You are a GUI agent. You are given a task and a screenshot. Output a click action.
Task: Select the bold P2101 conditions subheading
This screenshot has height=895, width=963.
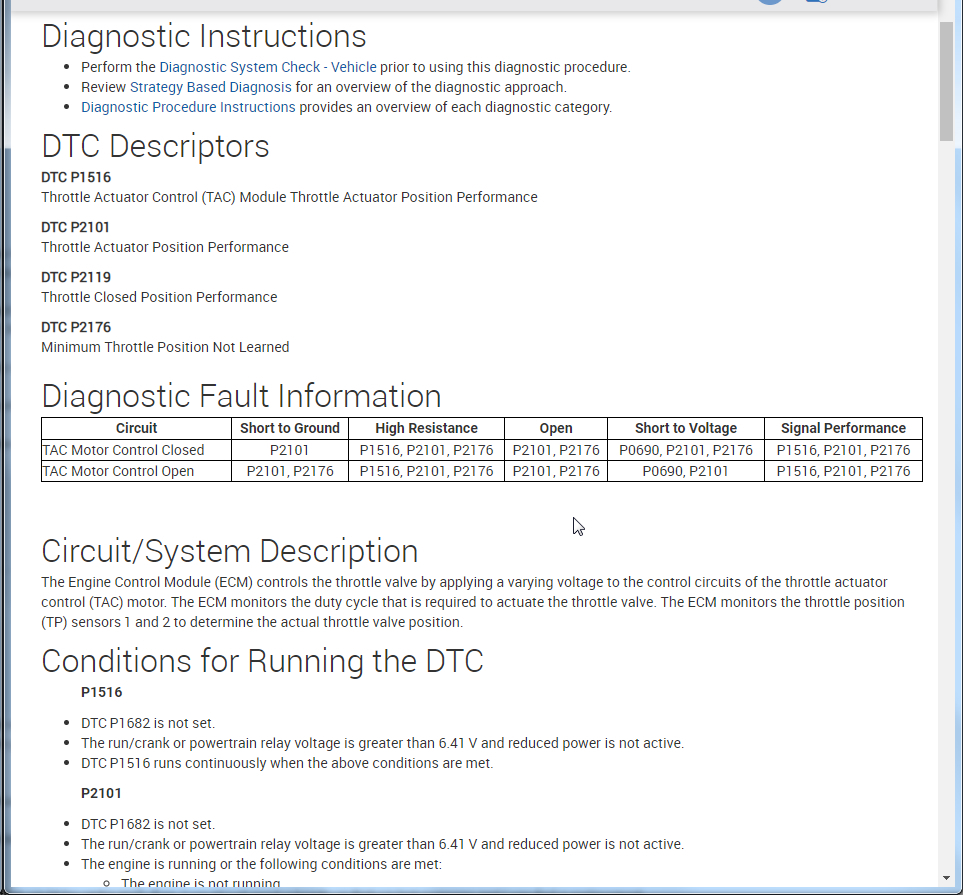101,793
